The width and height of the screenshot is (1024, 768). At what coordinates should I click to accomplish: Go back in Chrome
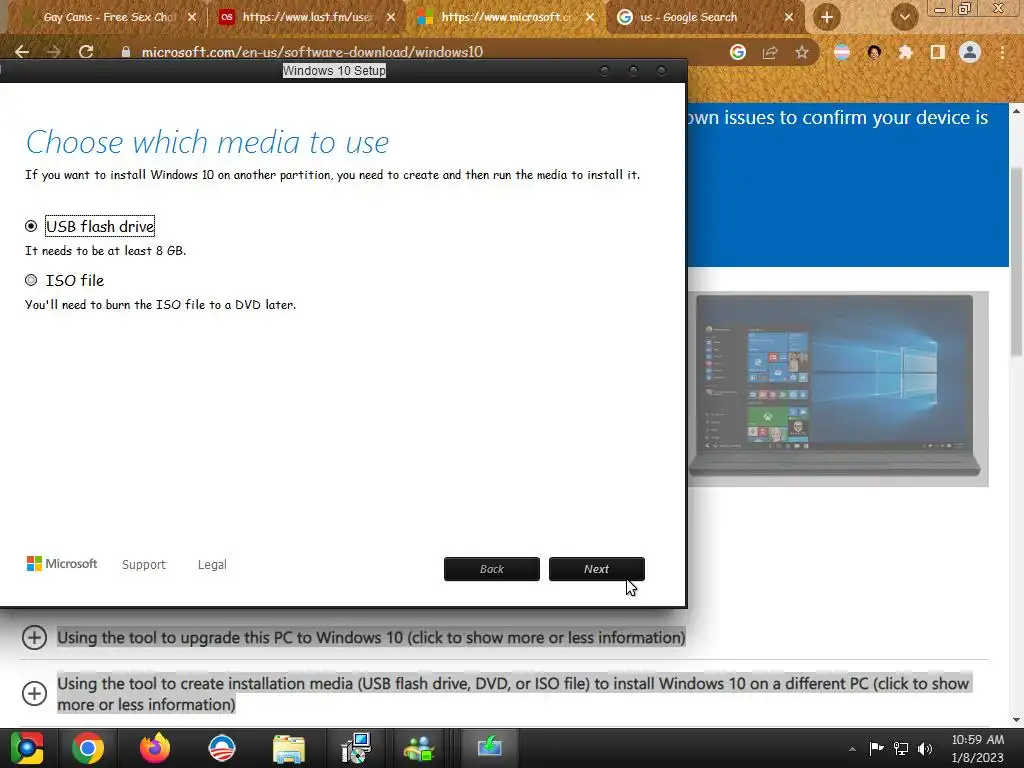click(22, 52)
